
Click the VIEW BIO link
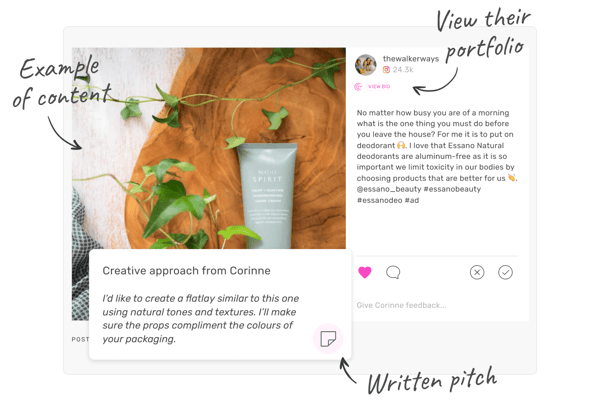379,87
